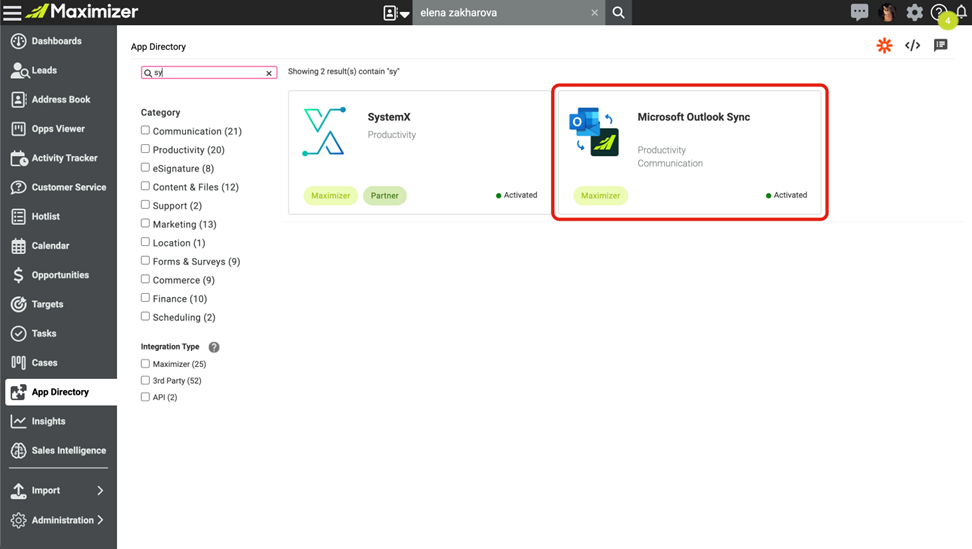Click the Targets bullseye icon
Screen dimensions: 972x549
pyautogui.click(x=19, y=304)
